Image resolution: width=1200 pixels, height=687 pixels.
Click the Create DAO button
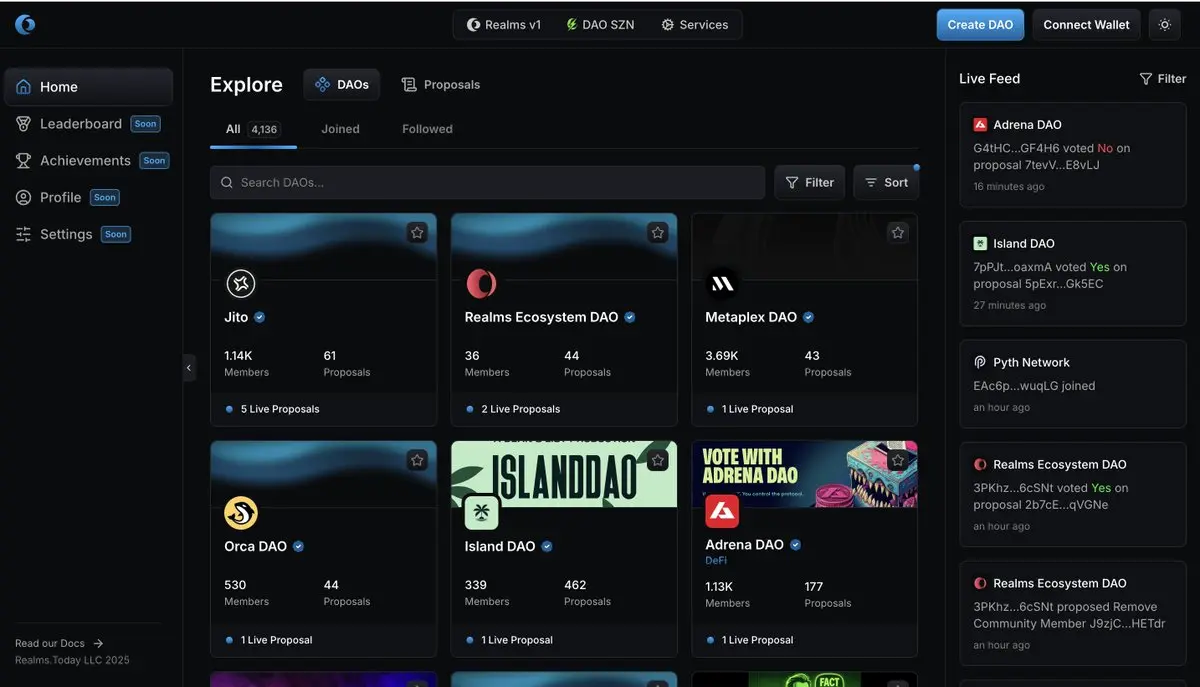pyautogui.click(x=980, y=25)
